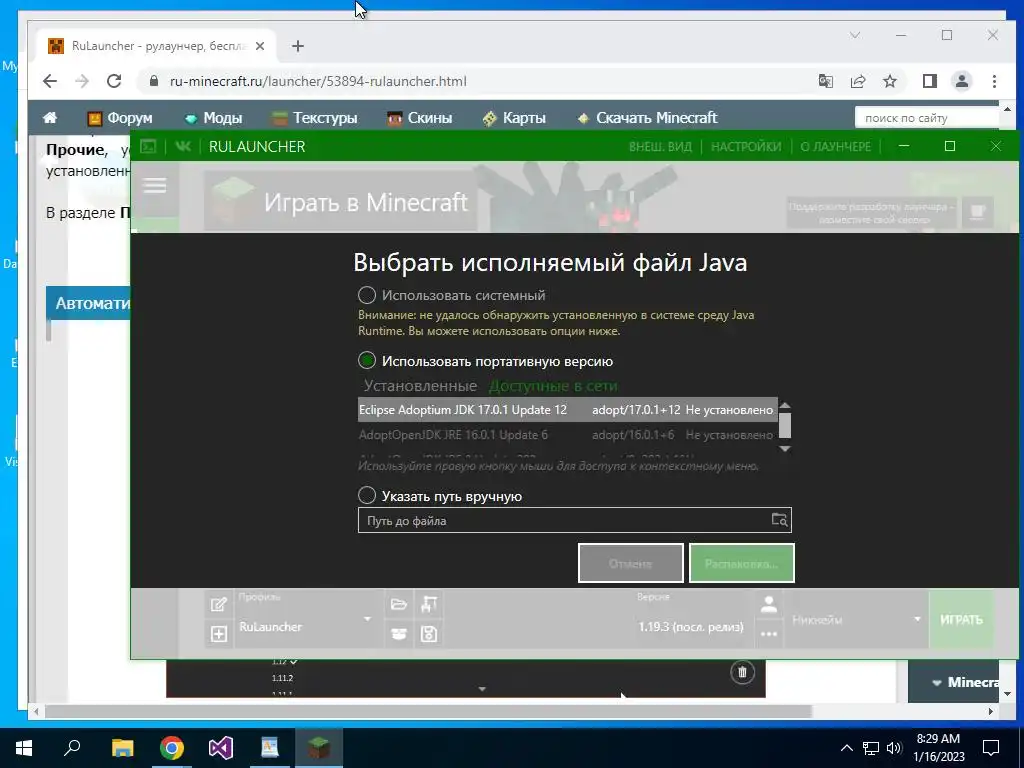Select 'Использовать системный' radio button
This screenshot has height=768, width=1024.
pos(367,295)
